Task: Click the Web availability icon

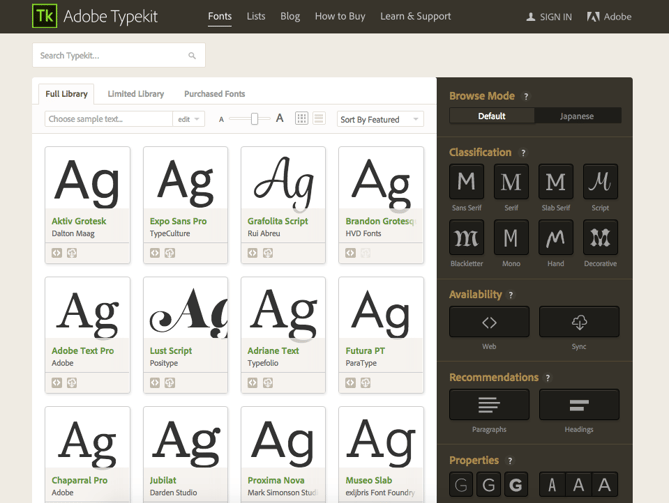Action: 489,322
